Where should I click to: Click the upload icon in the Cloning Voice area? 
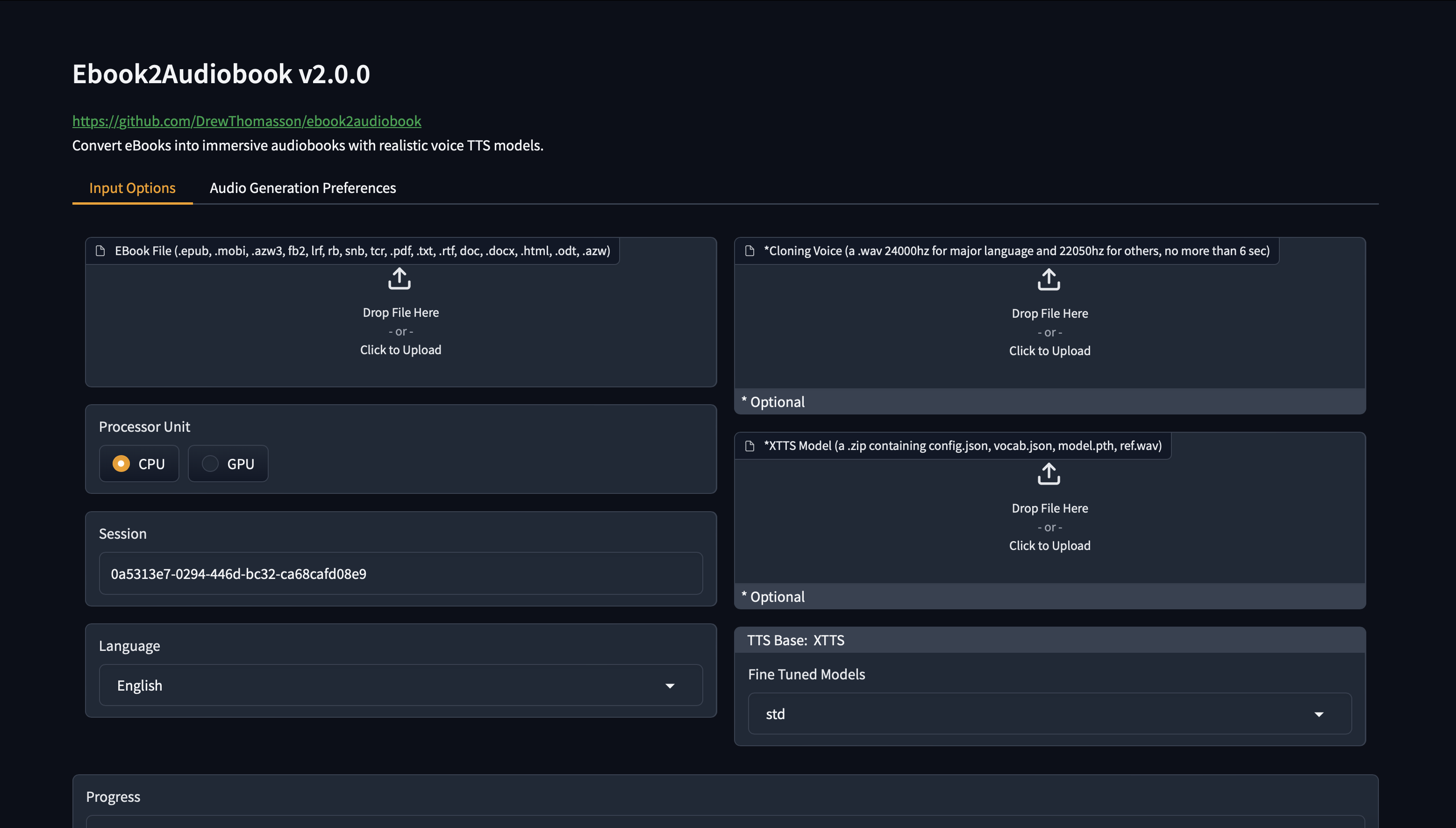(x=1049, y=280)
